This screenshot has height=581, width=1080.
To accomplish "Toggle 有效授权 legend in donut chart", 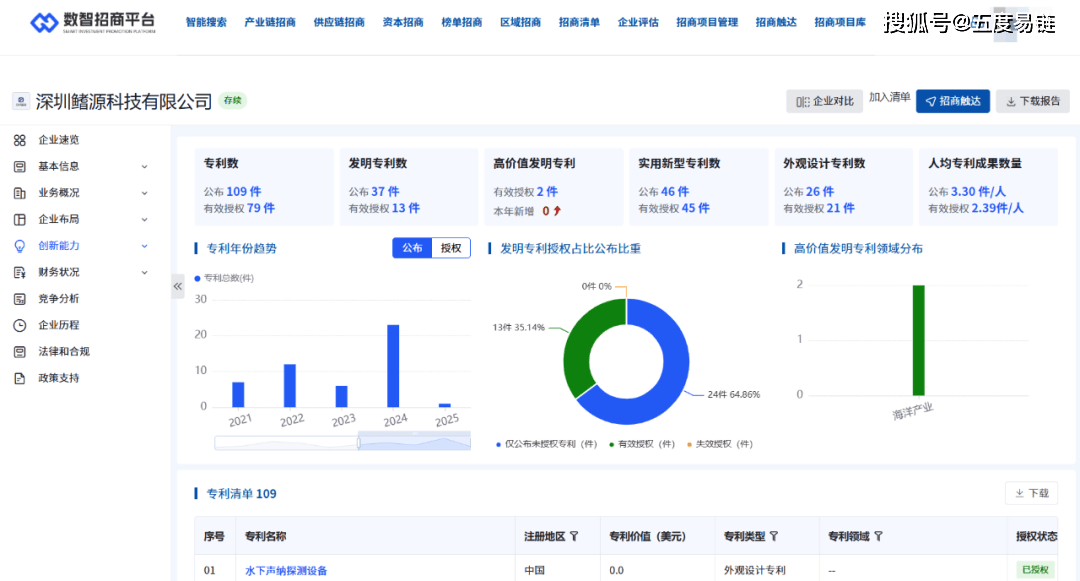I will pyautogui.click(x=641, y=444).
